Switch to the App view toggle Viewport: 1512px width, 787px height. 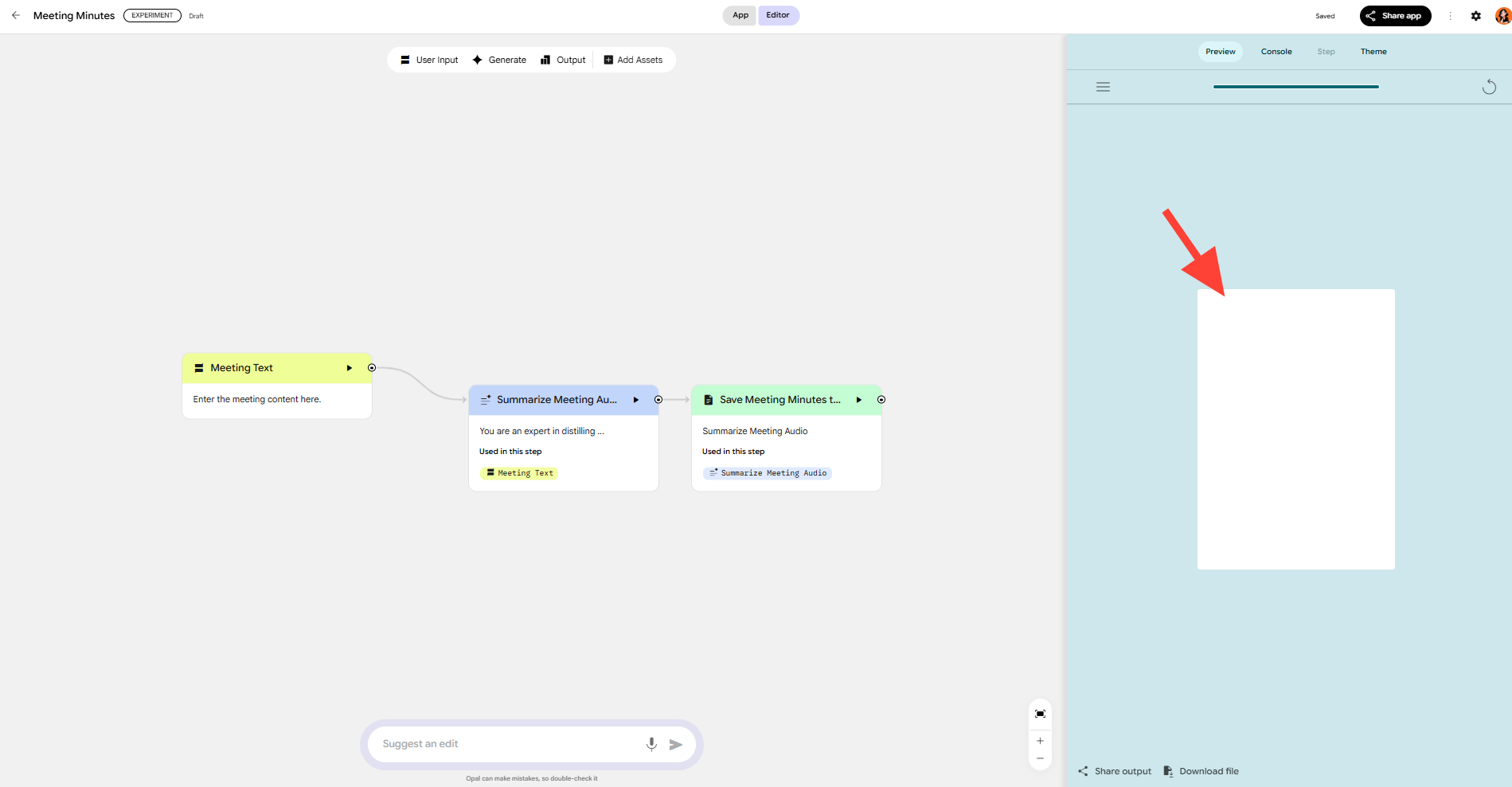pos(740,15)
